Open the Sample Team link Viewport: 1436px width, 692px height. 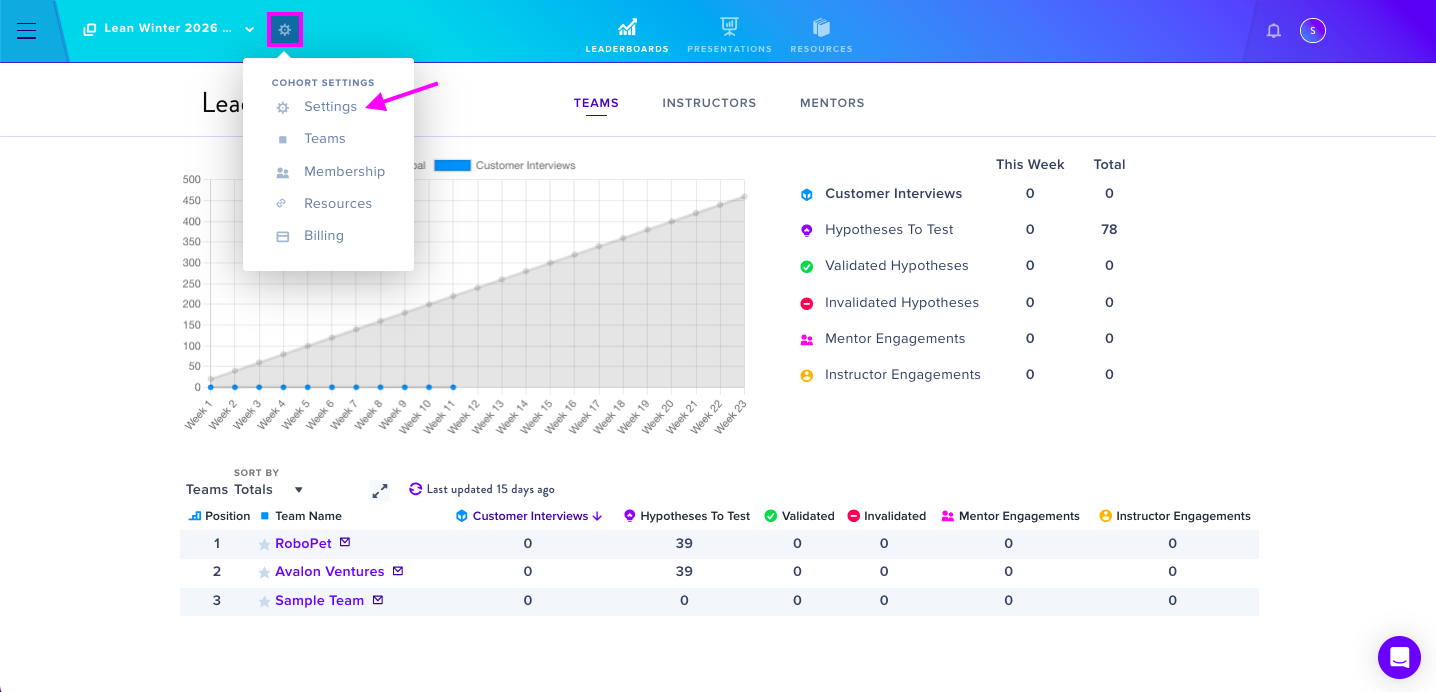pos(320,601)
